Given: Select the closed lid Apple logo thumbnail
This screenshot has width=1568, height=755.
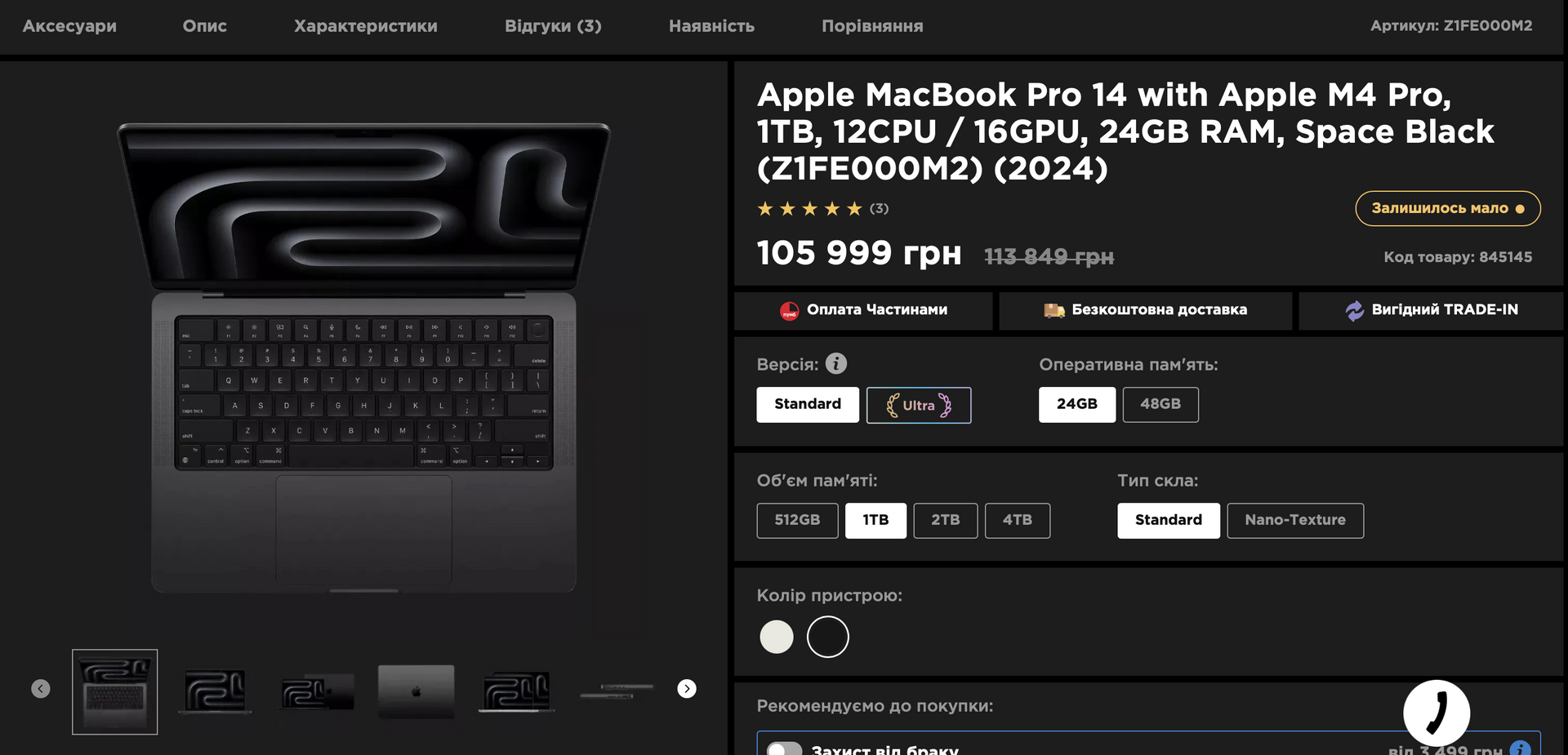Looking at the screenshot, I should coord(416,691).
